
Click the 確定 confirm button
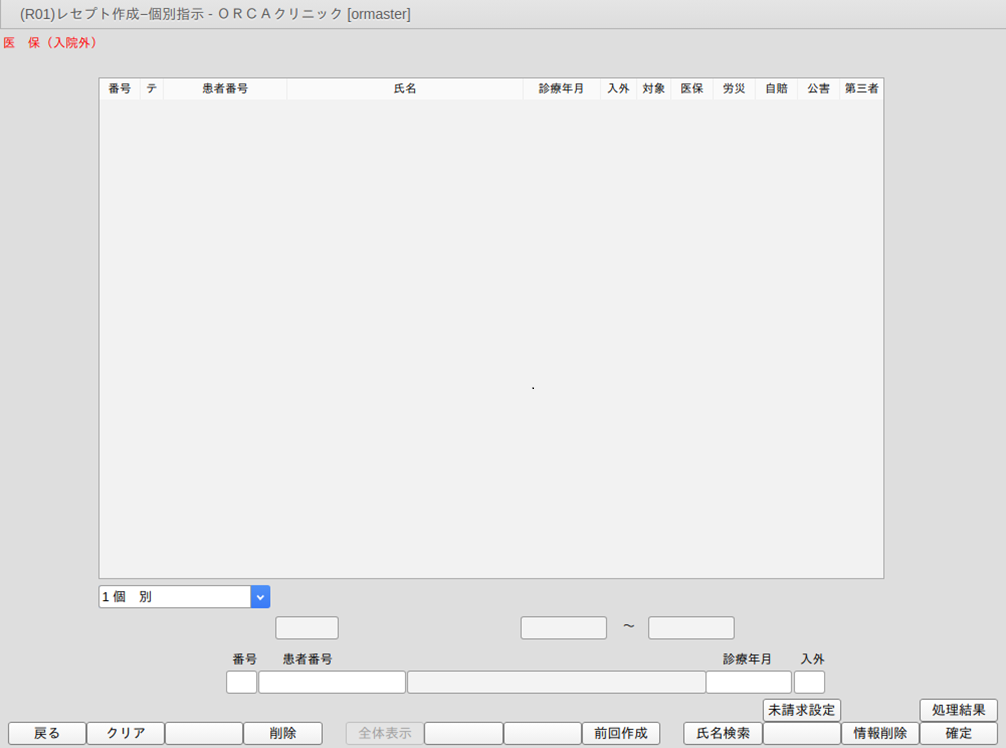pos(958,733)
